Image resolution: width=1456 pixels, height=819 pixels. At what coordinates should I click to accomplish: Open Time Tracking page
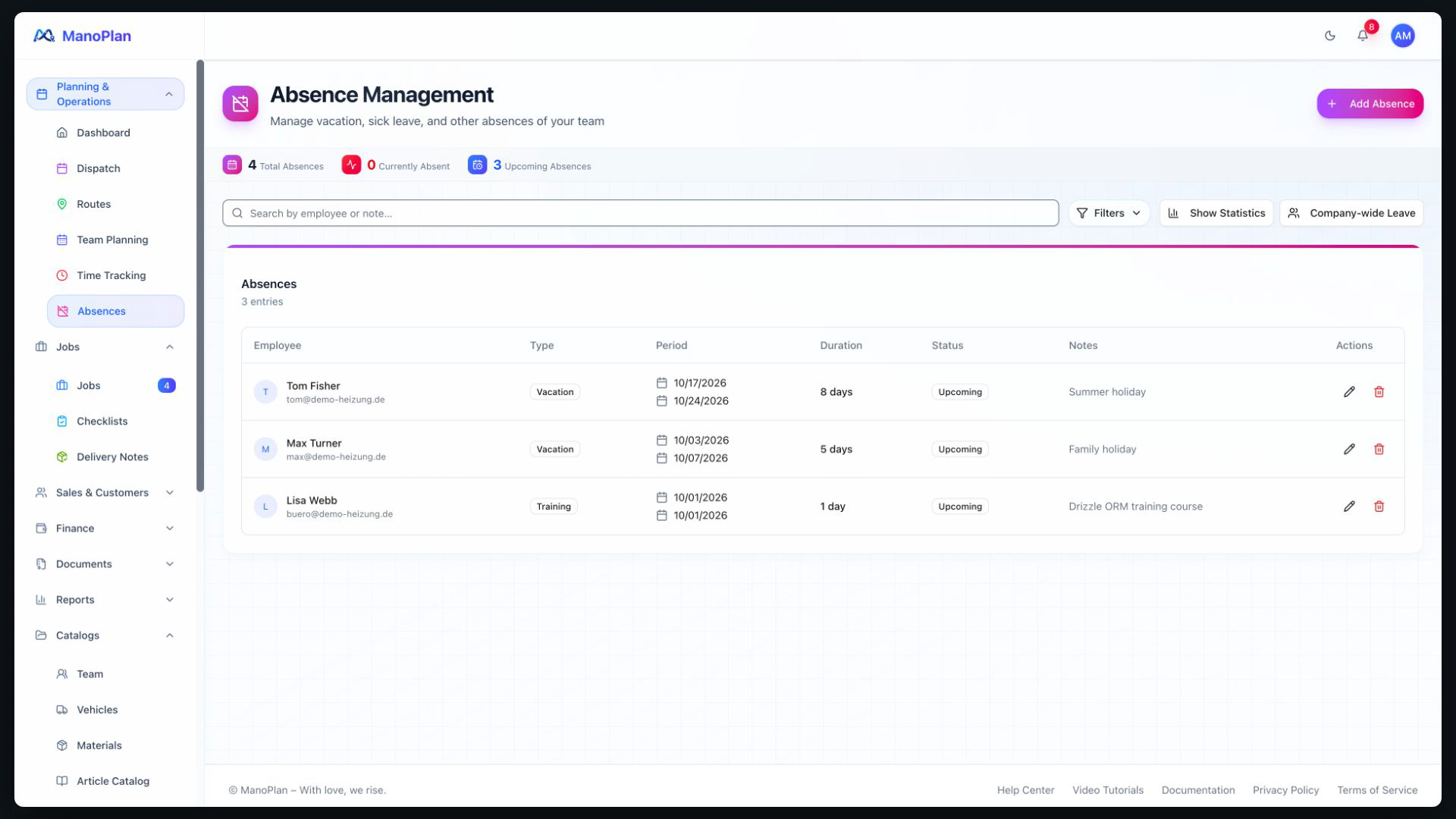pos(115,275)
